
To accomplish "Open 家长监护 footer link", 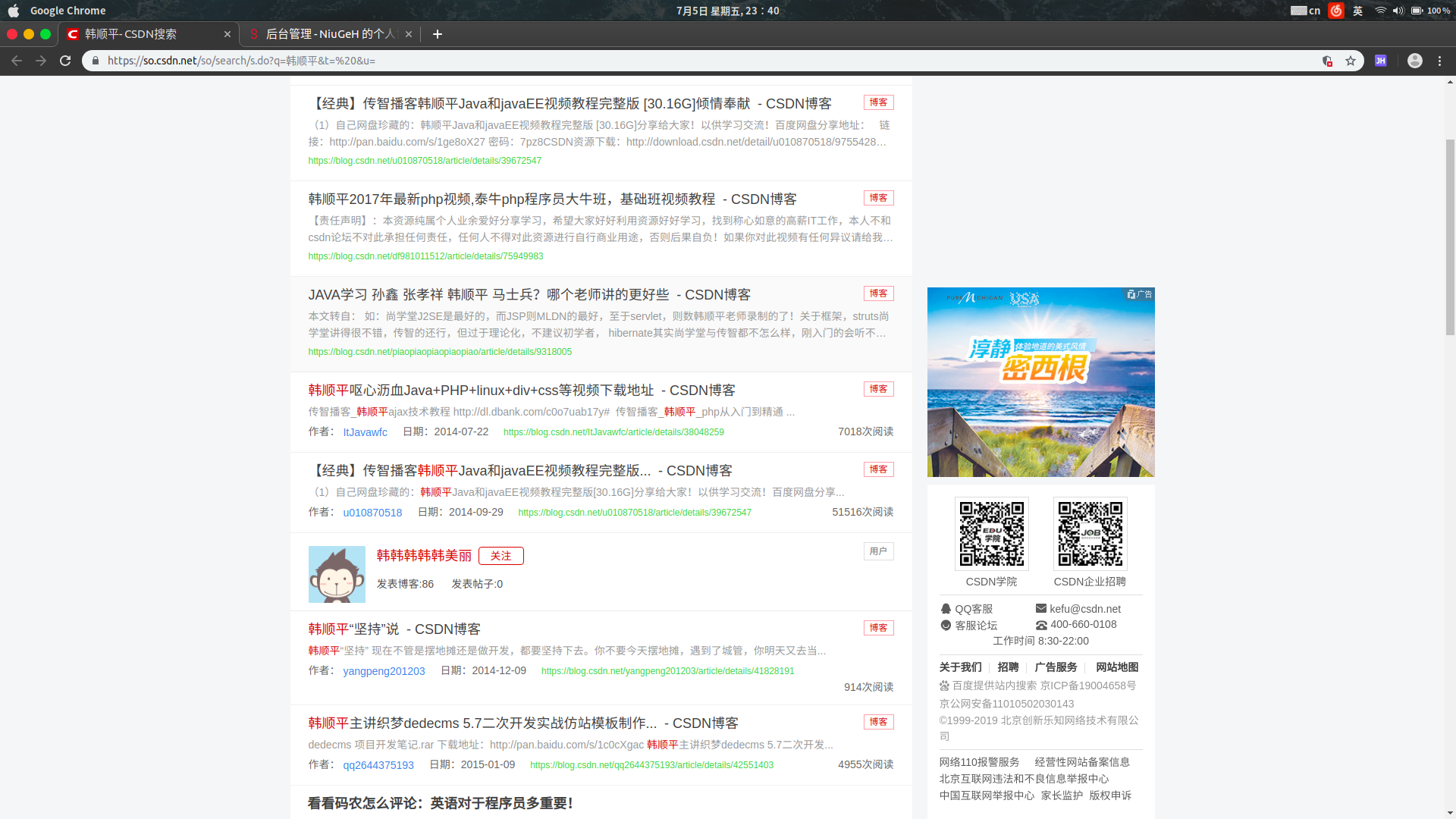I will pos(1062,795).
